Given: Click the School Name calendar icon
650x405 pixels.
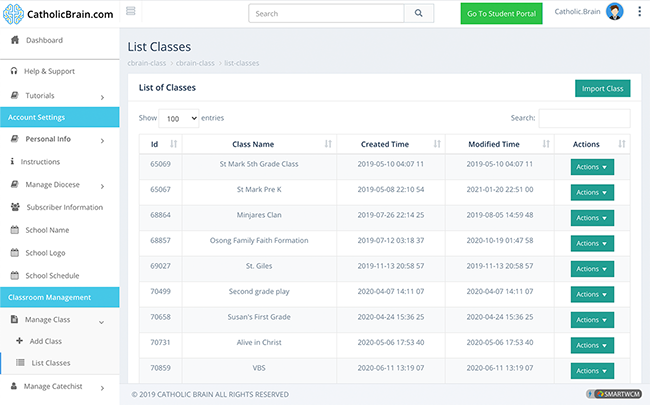Looking at the screenshot, I should (15, 230).
